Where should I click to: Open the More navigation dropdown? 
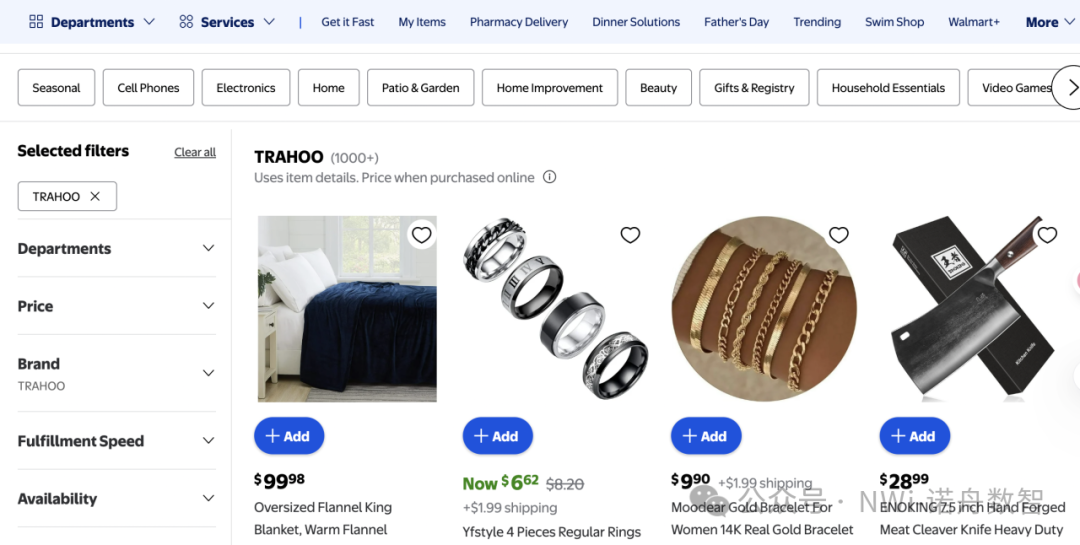coord(1050,22)
